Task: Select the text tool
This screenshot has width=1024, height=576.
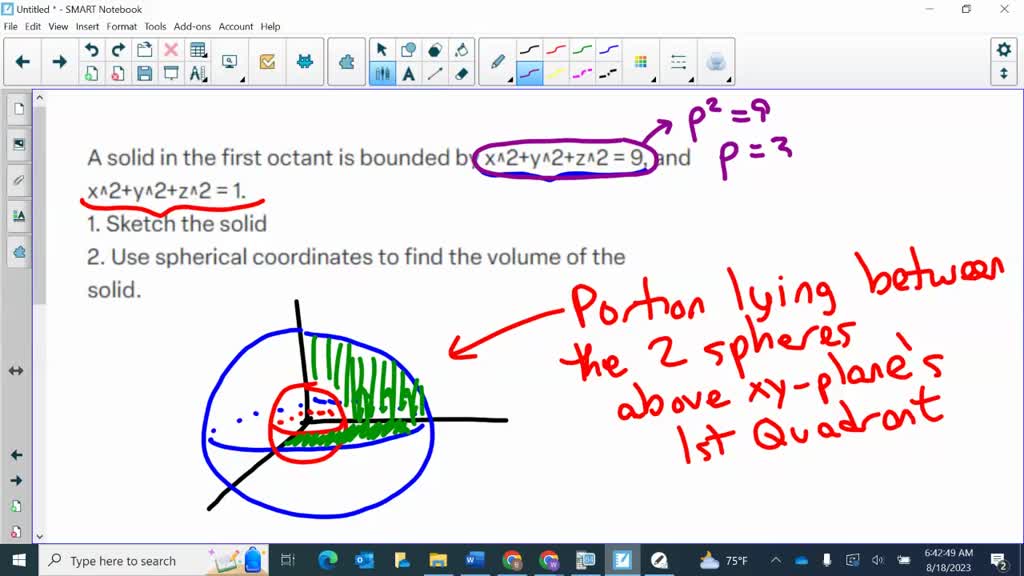Action: [408, 75]
